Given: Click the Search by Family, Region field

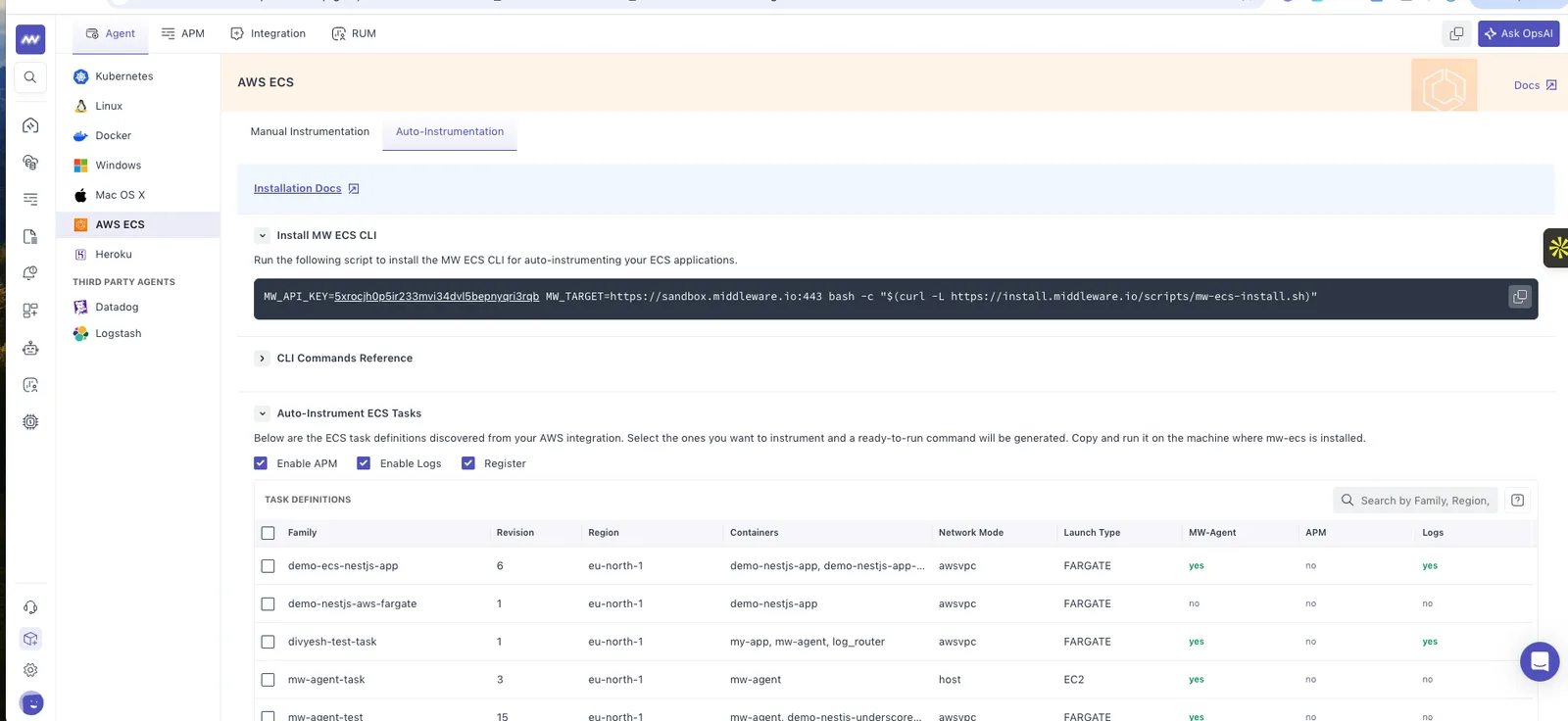Looking at the screenshot, I should coord(1415,501).
